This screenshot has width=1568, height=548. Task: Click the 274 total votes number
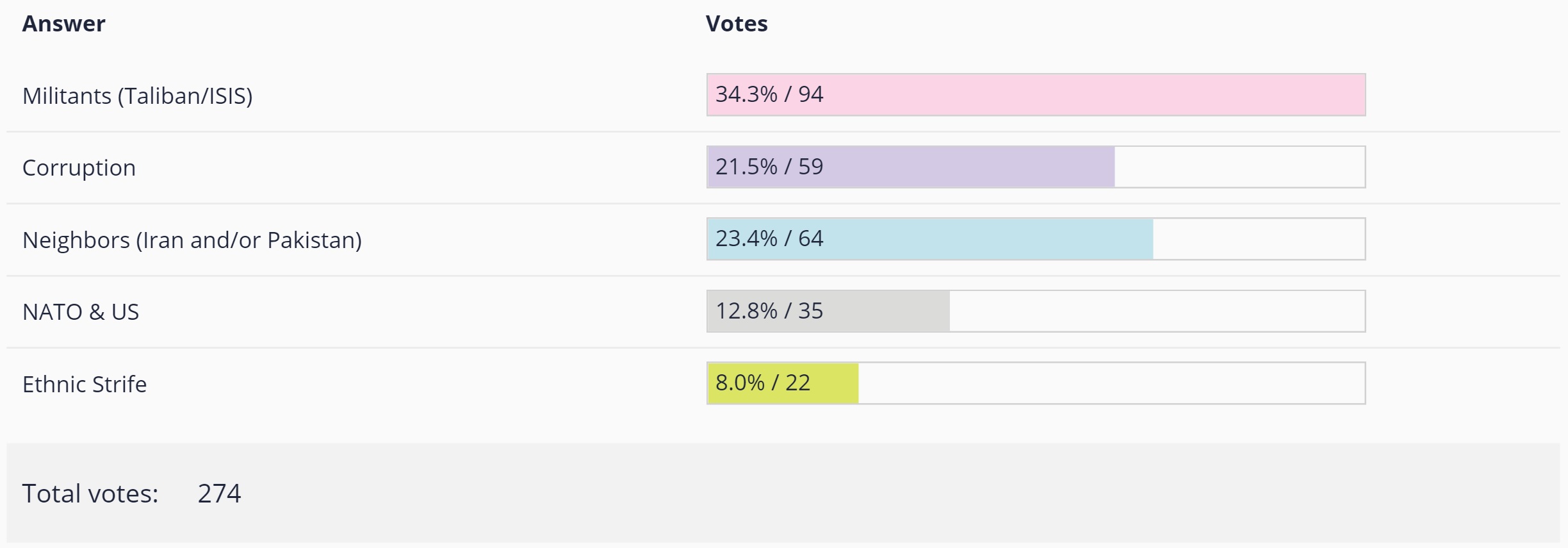coord(219,494)
